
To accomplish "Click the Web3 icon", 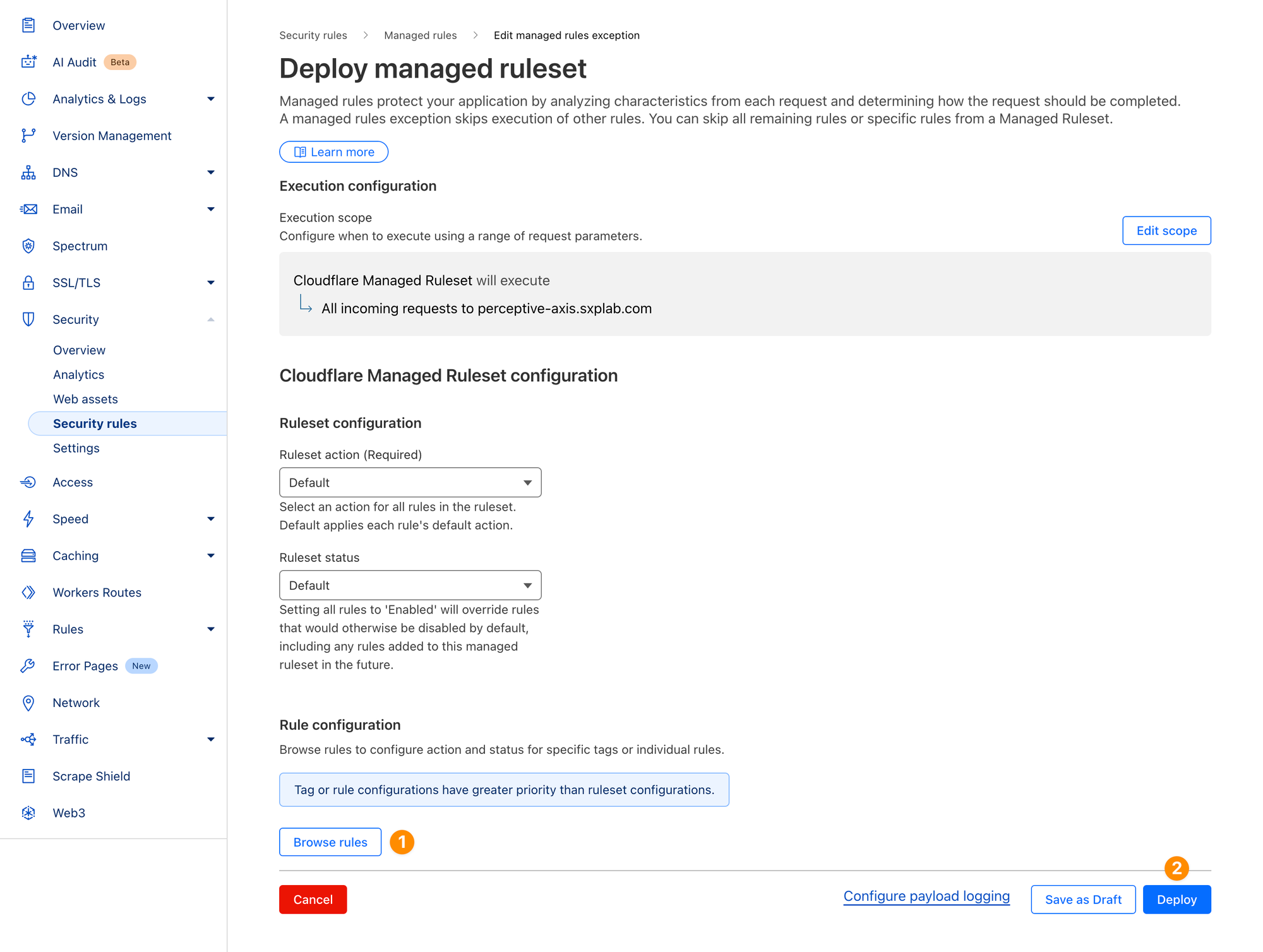I will coord(28,812).
